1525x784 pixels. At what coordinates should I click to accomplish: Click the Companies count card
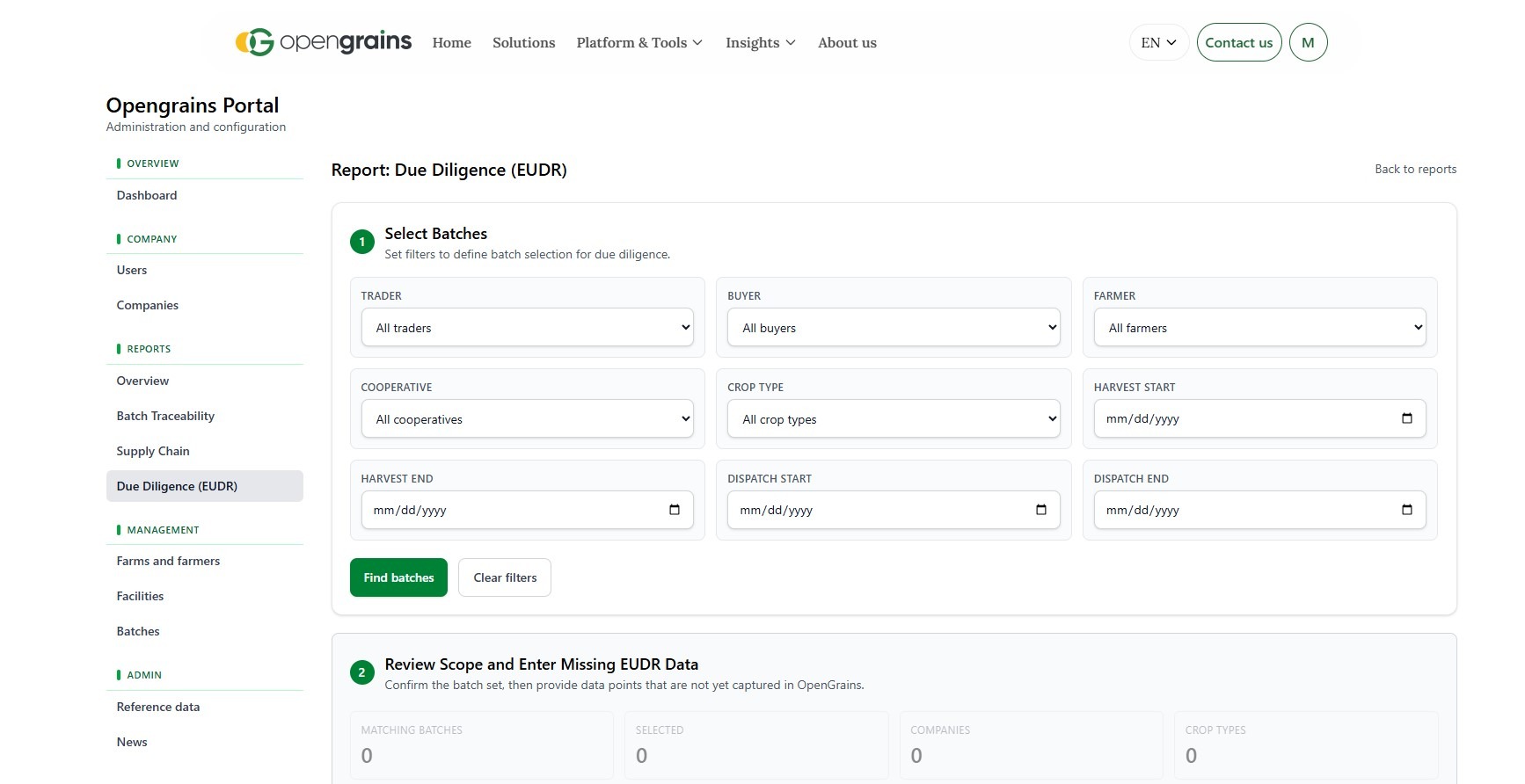[1031, 745]
